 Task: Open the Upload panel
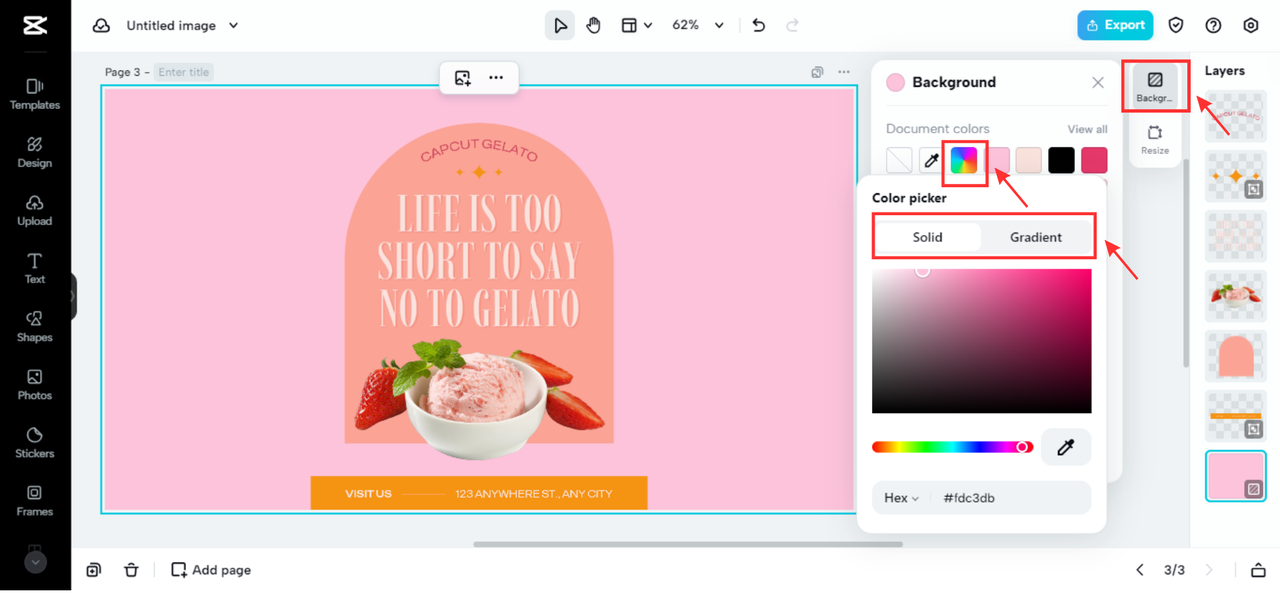(x=35, y=210)
